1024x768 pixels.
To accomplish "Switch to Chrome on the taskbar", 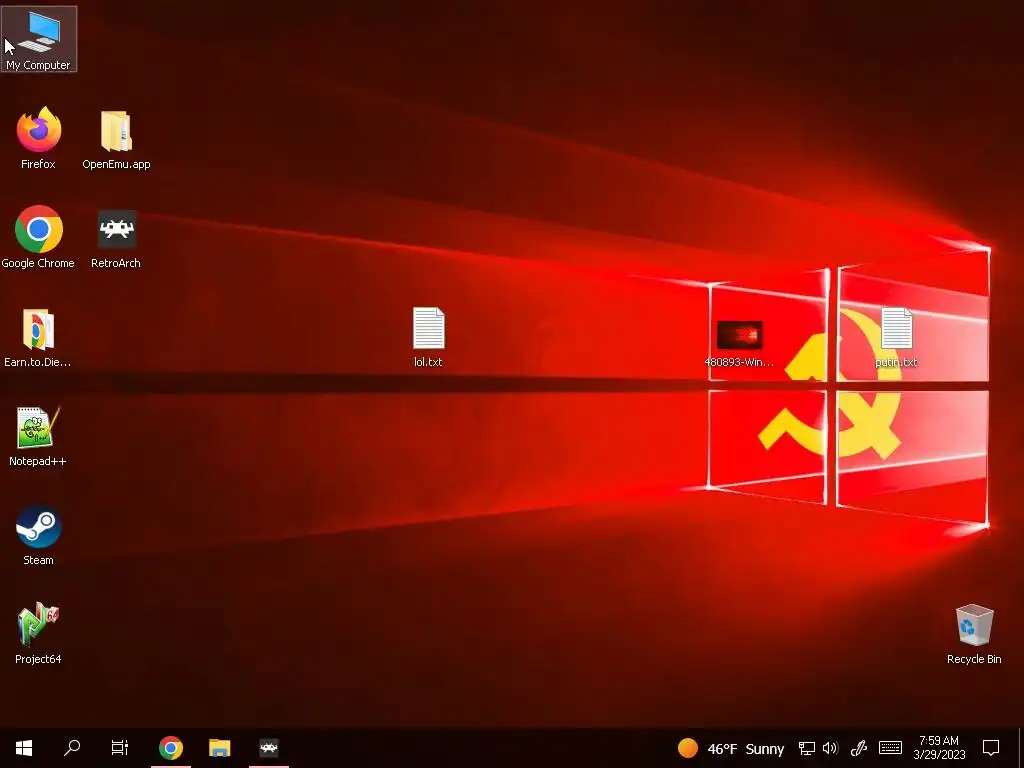I will tap(171, 748).
